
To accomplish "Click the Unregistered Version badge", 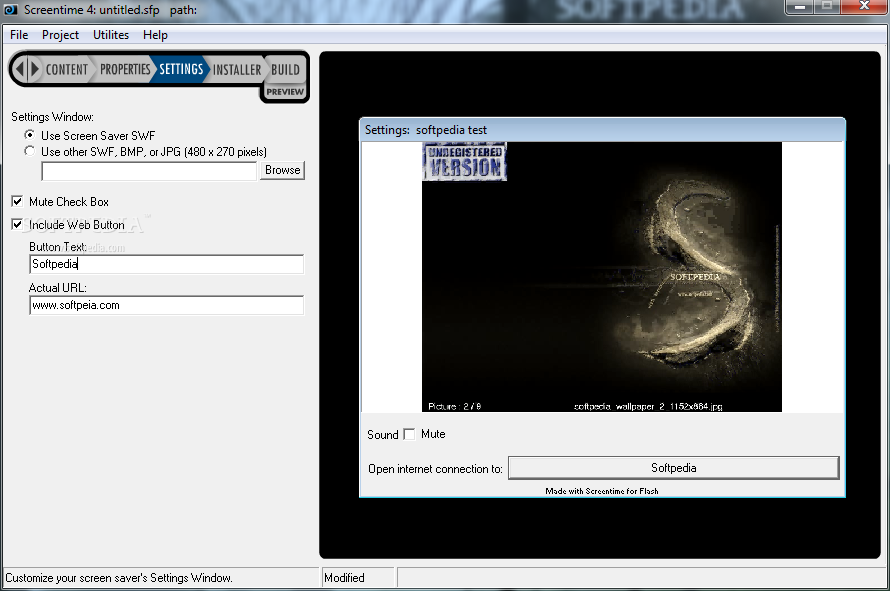I will pyautogui.click(x=465, y=162).
